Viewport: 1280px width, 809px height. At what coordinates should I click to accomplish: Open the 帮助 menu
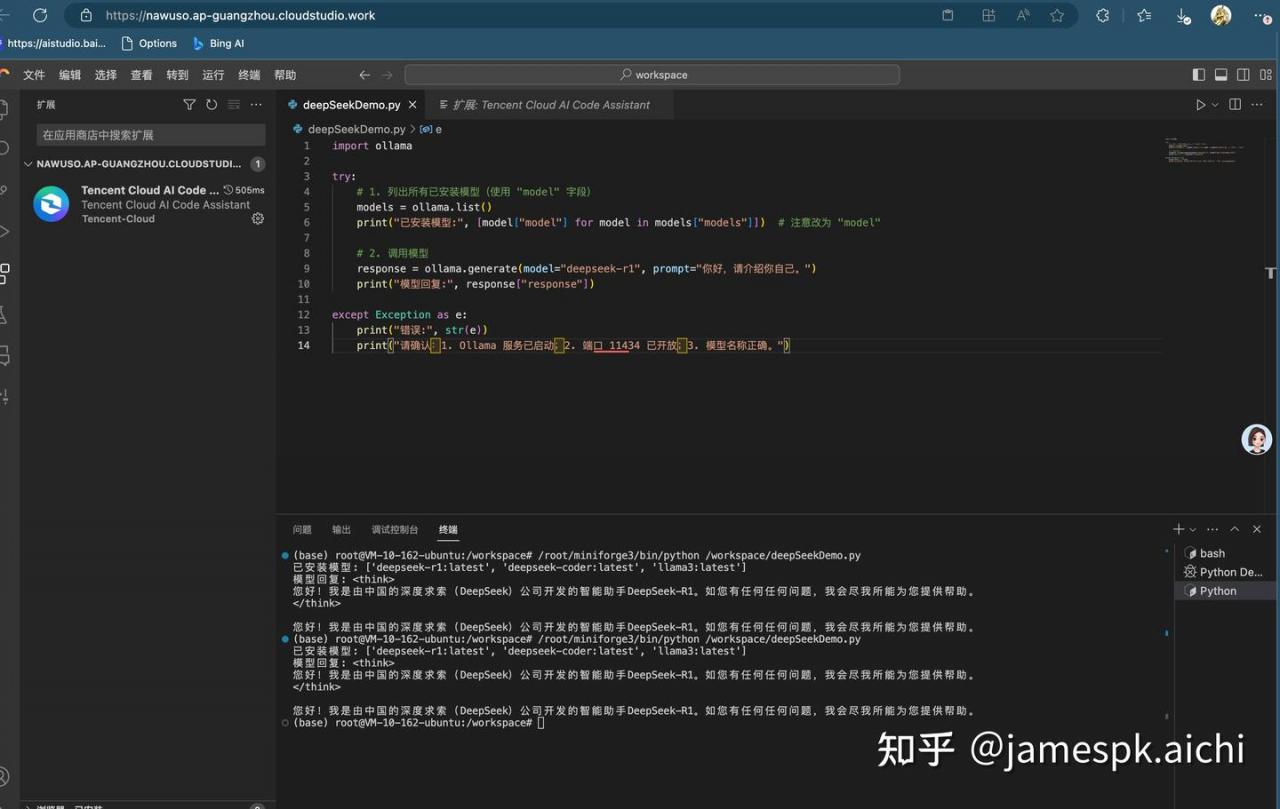pos(285,75)
